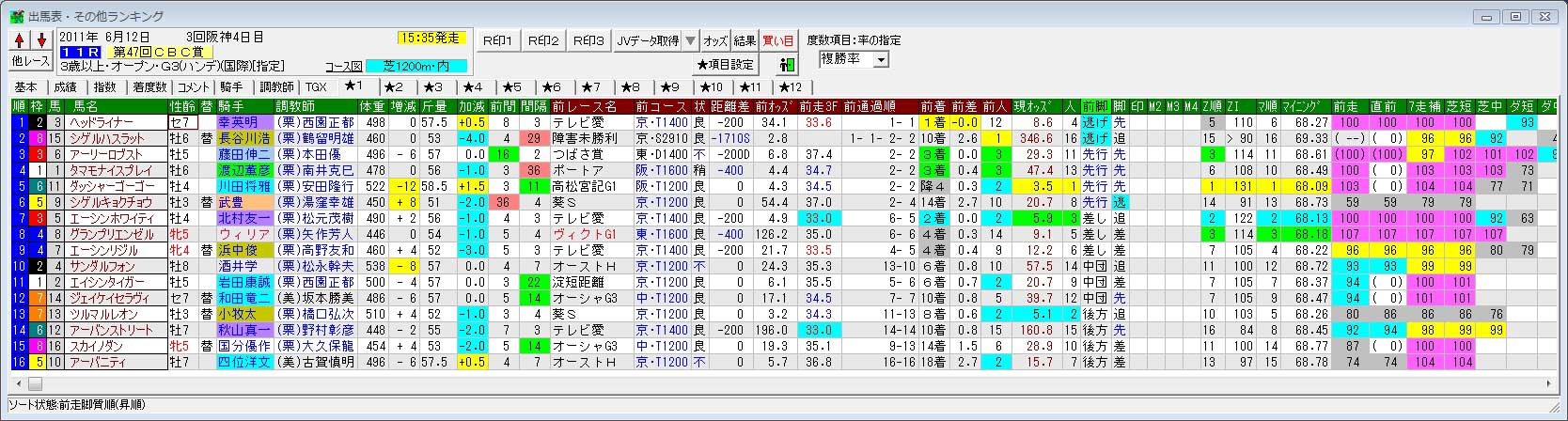Switch to the TGX tab

point(317,86)
